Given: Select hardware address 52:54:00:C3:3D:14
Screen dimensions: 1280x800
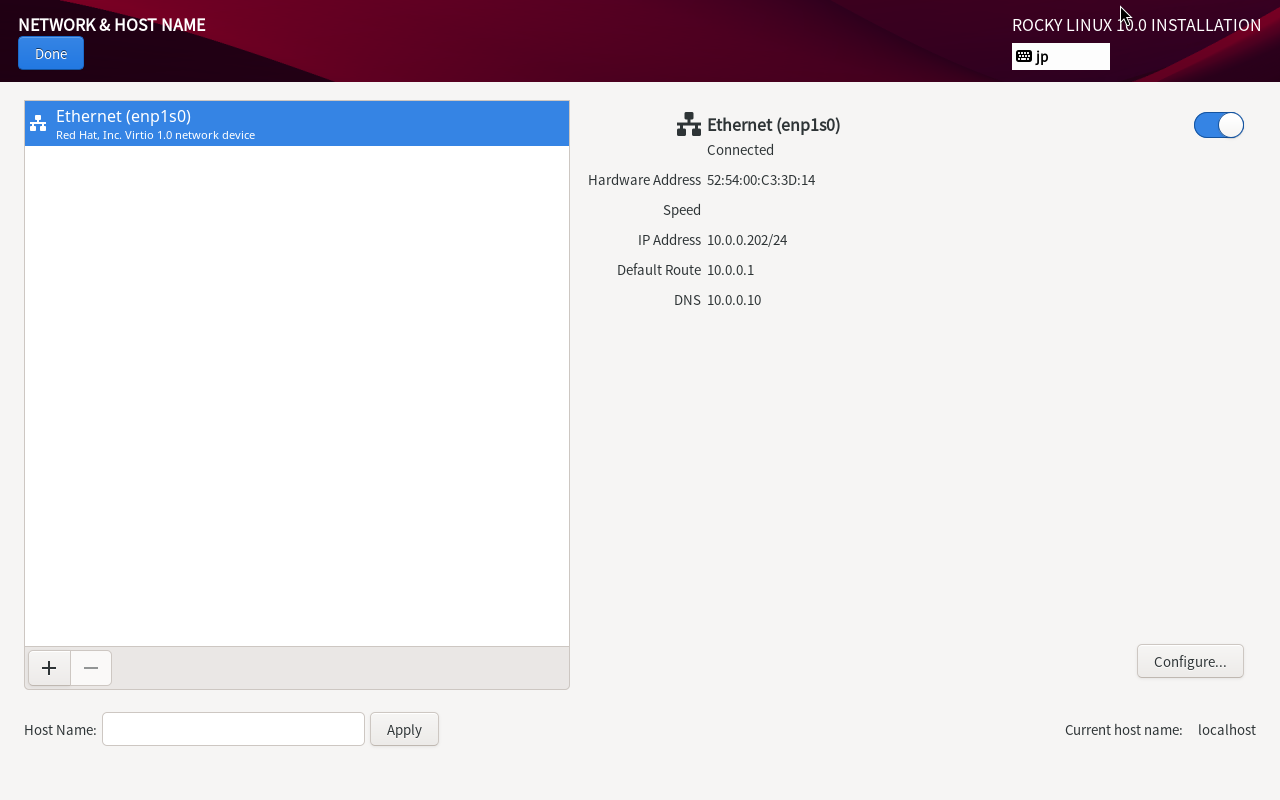Looking at the screenshot, I should click(x=761, y=180).
